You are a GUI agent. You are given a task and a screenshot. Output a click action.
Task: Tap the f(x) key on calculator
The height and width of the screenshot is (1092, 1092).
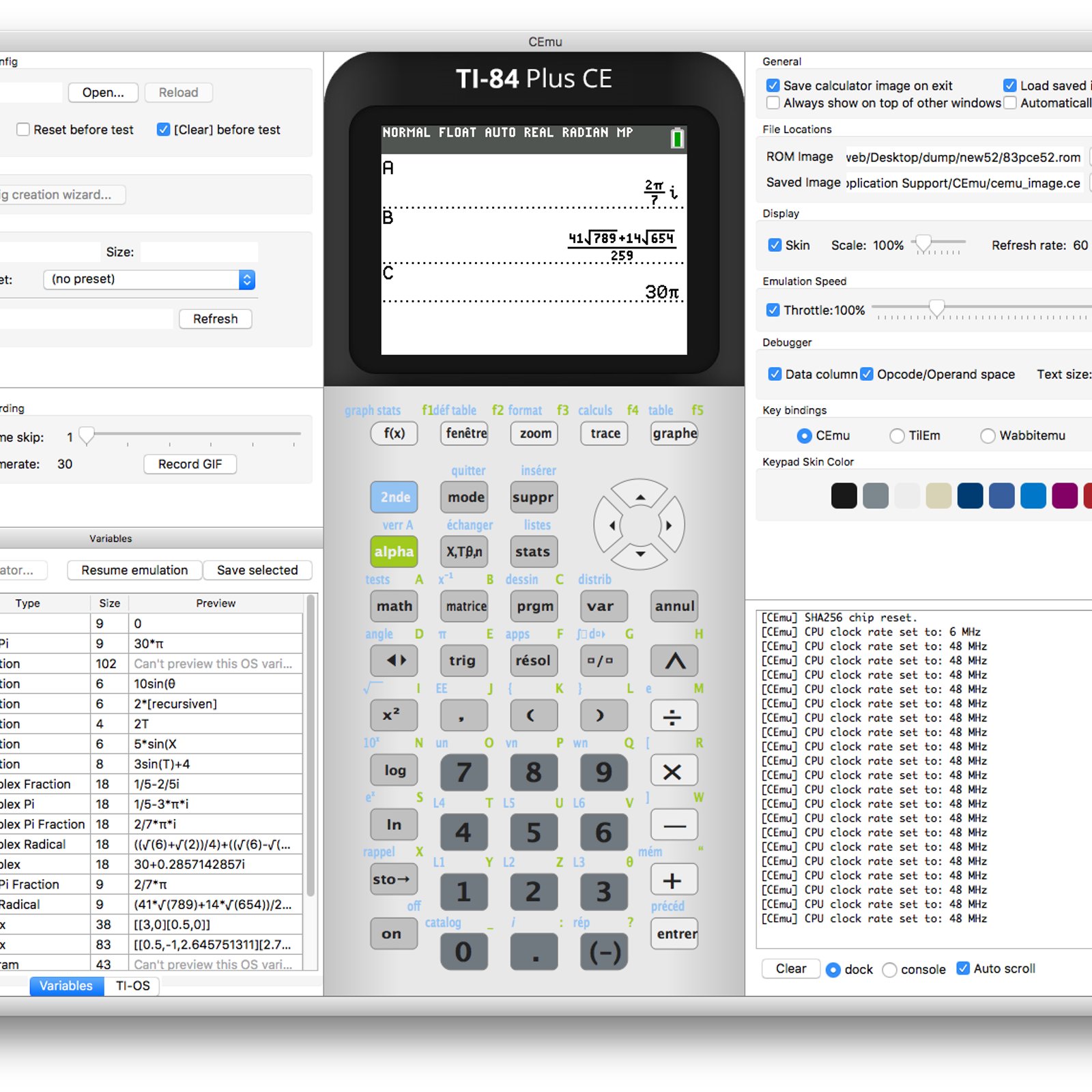[x=394, y=433]
